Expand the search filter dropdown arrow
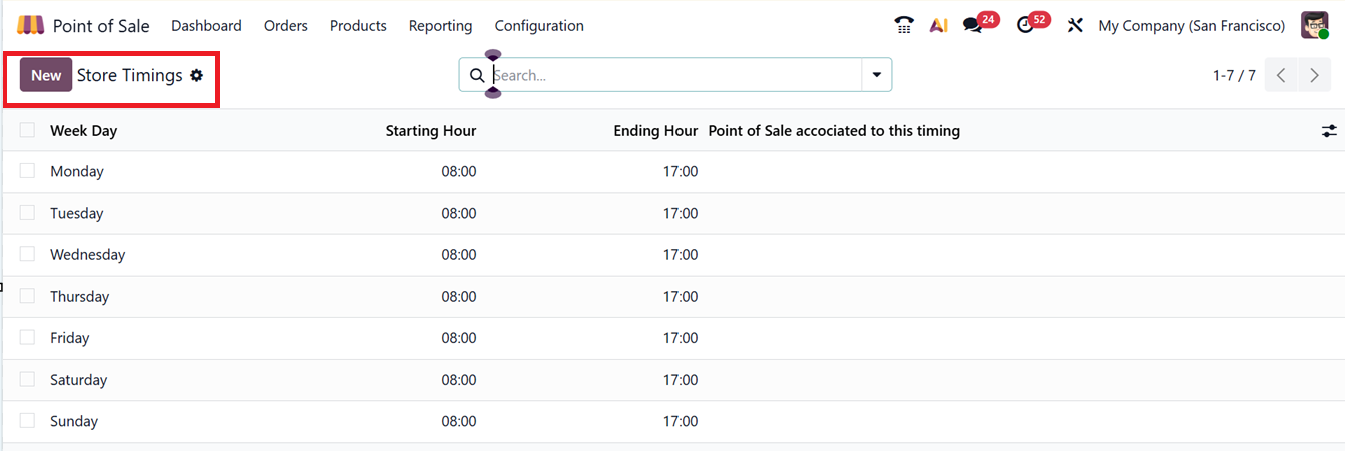This screenshot has width=1345, height=451. coord(877,75)
